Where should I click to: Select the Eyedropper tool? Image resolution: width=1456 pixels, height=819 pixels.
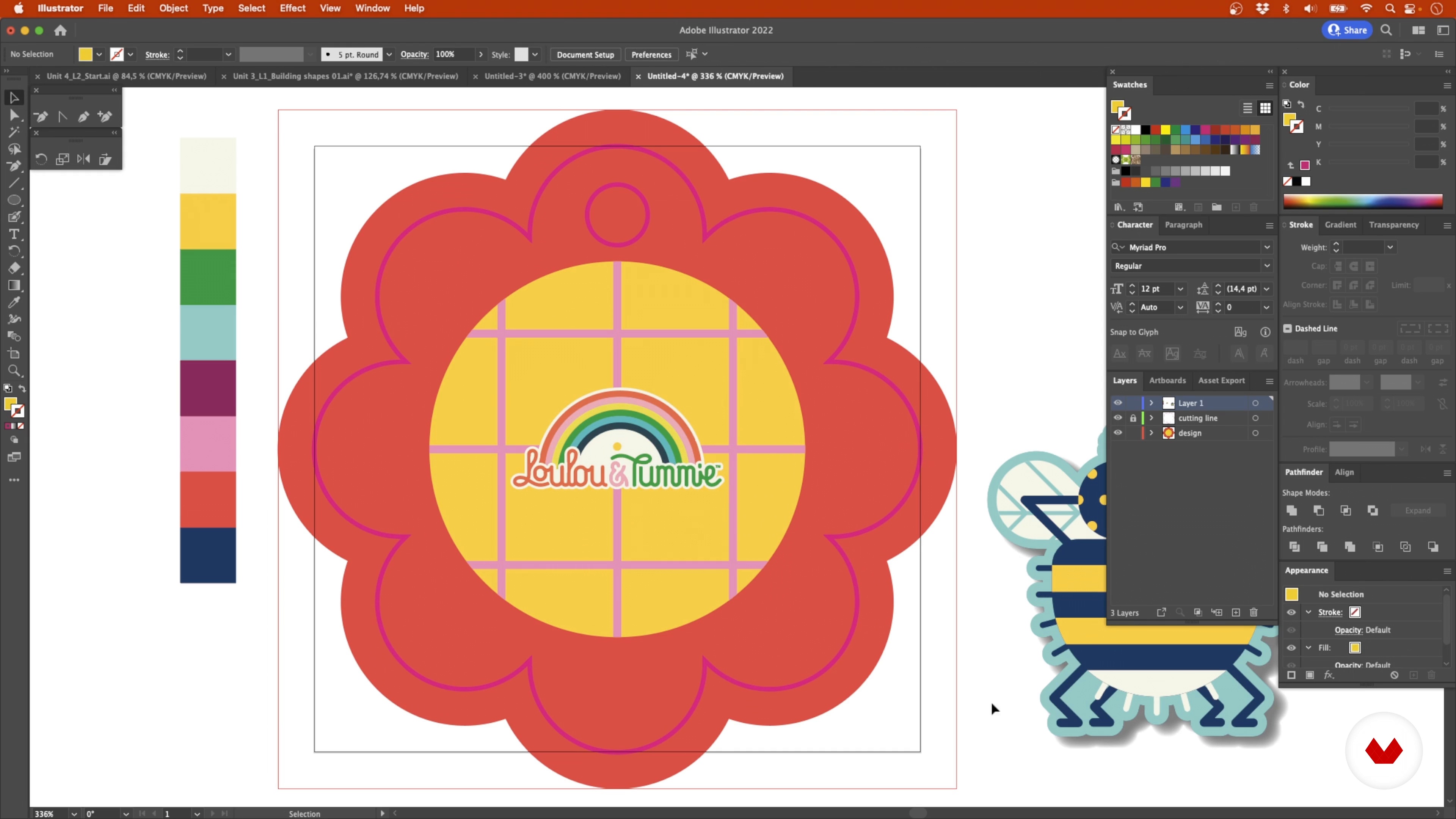14,303
